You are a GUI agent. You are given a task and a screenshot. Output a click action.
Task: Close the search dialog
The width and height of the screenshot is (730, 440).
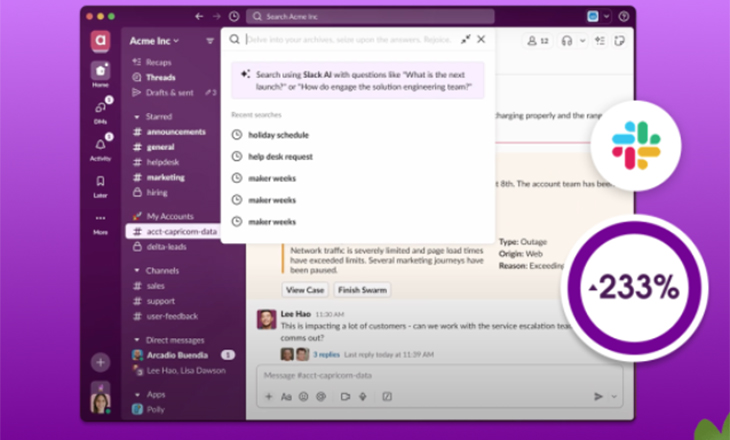[x=481, y=39]
